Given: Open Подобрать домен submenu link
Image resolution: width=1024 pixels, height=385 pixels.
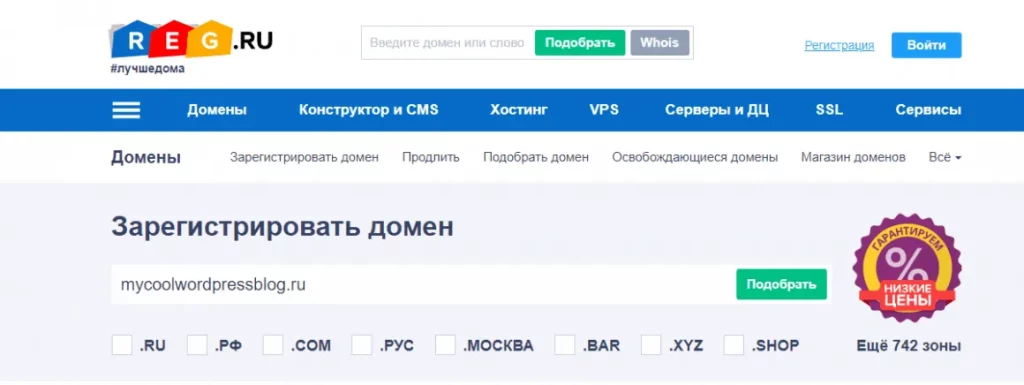Looking at the screenshot, I should pos(536,157).
